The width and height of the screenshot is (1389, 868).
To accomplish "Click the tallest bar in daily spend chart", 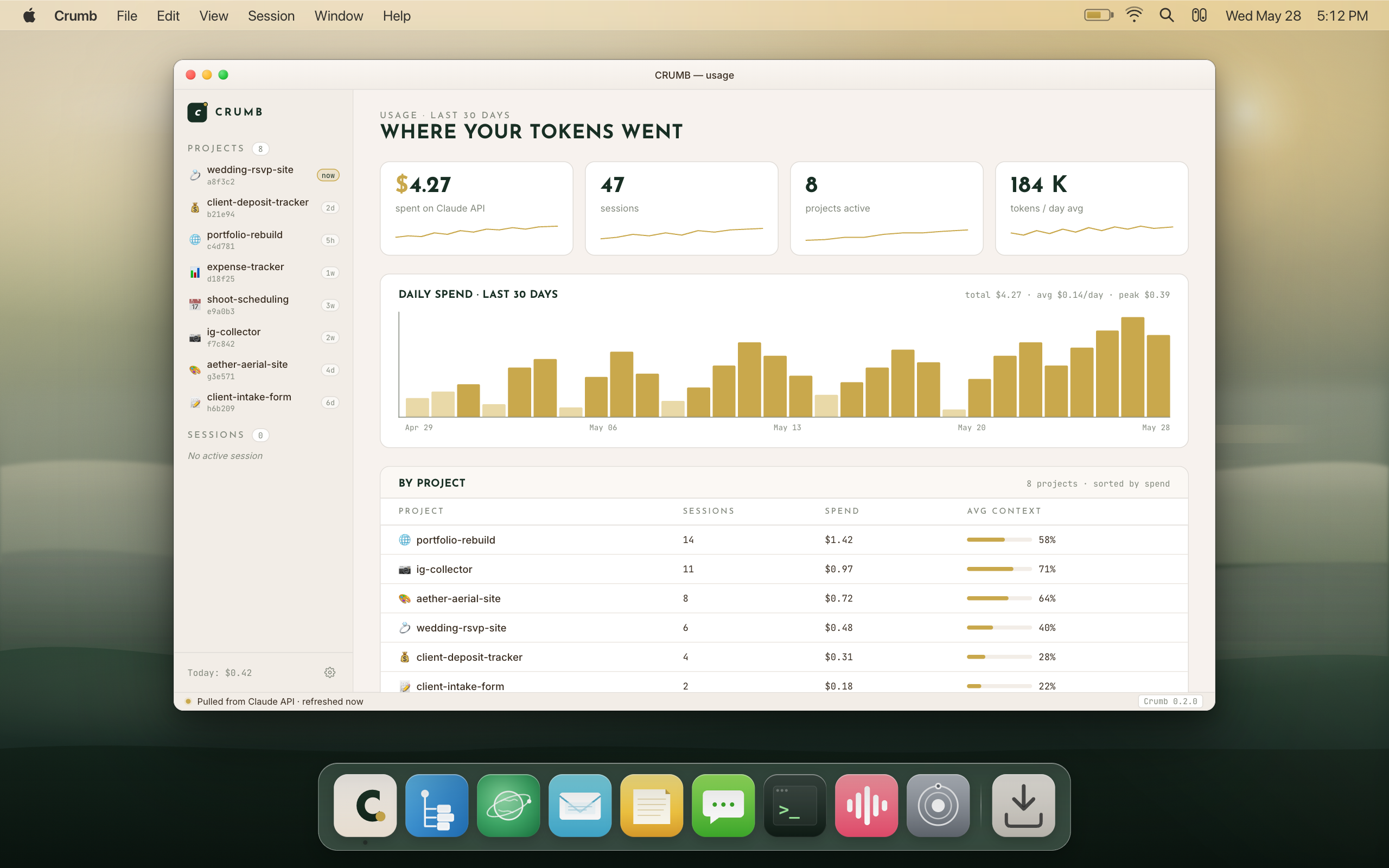I will tap(1132, 367).
